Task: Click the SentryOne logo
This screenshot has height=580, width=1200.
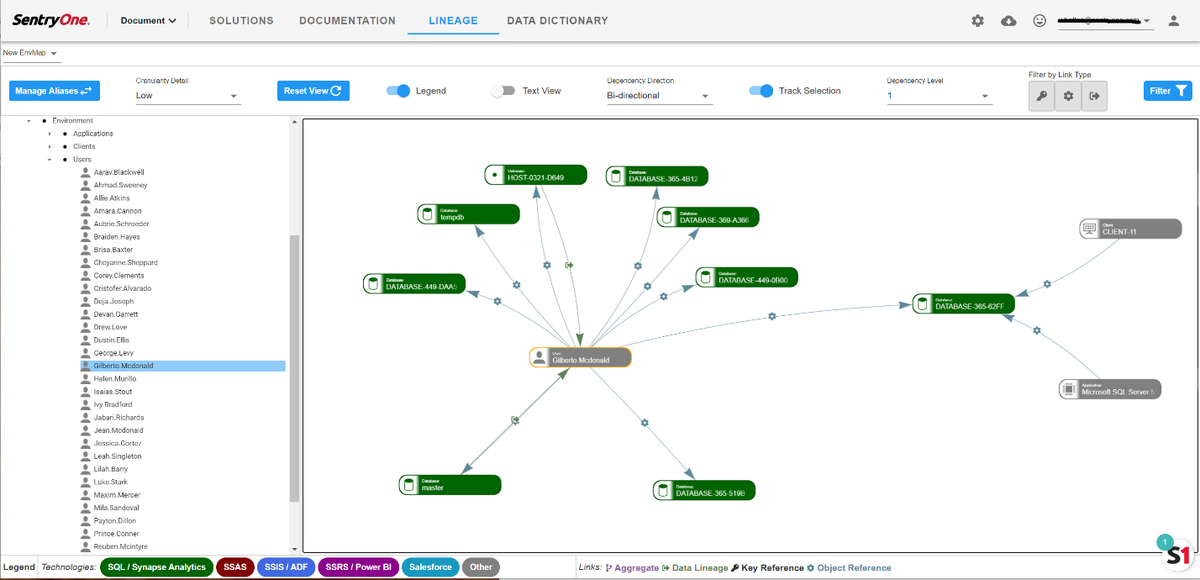Action: pos(51,21)
